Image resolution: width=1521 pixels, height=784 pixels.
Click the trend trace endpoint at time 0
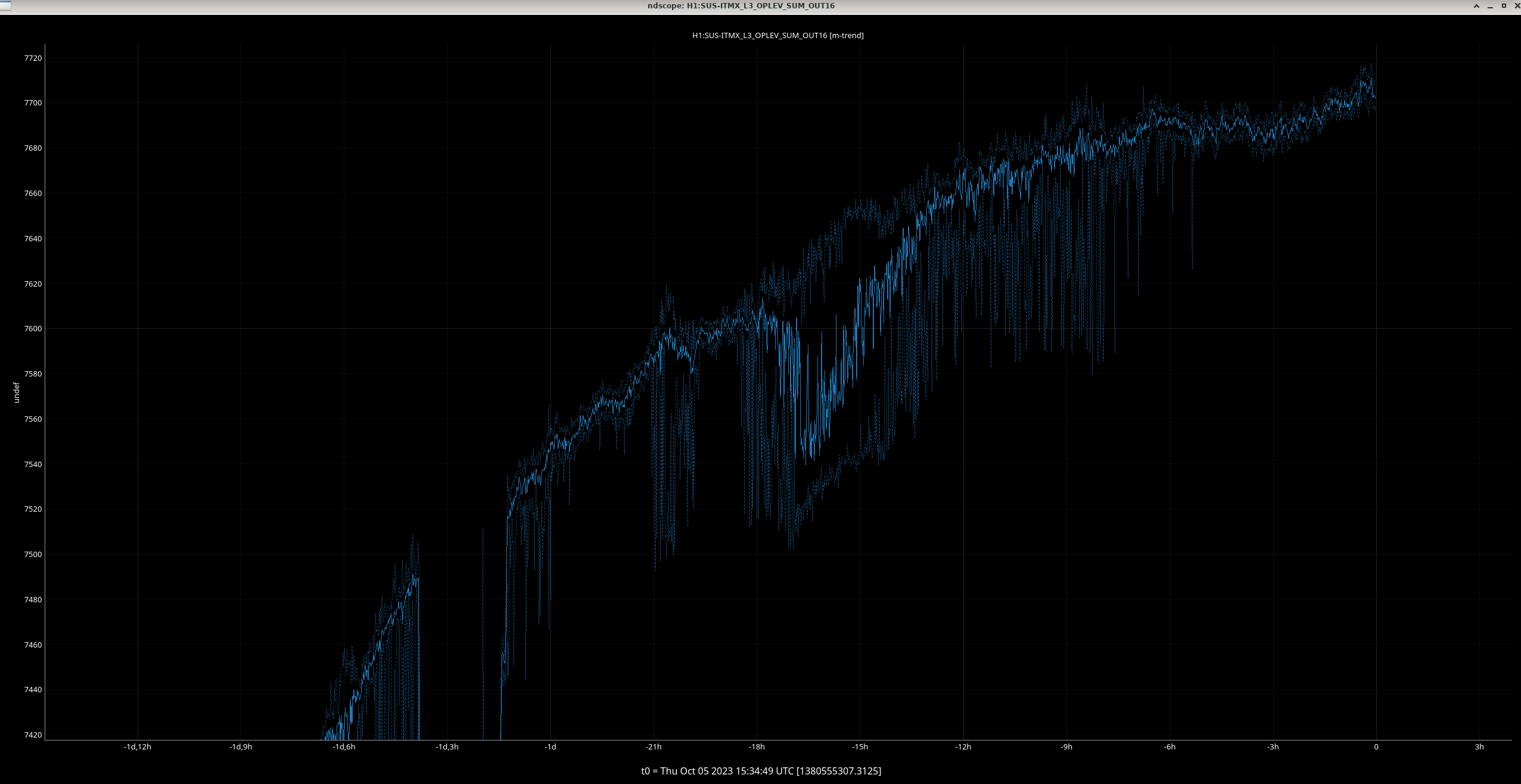[x=1376, y=98]
